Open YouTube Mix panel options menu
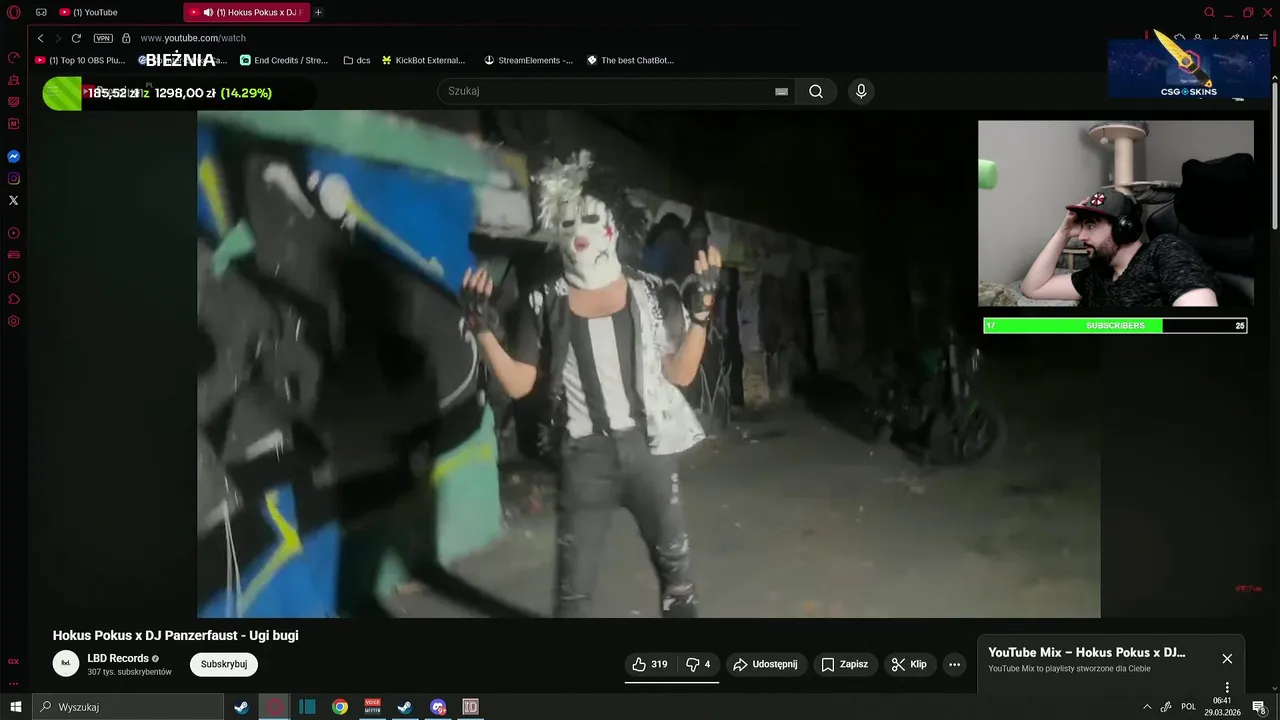The width and height of the screenshot is (1280, 720). coord(1227,688)
